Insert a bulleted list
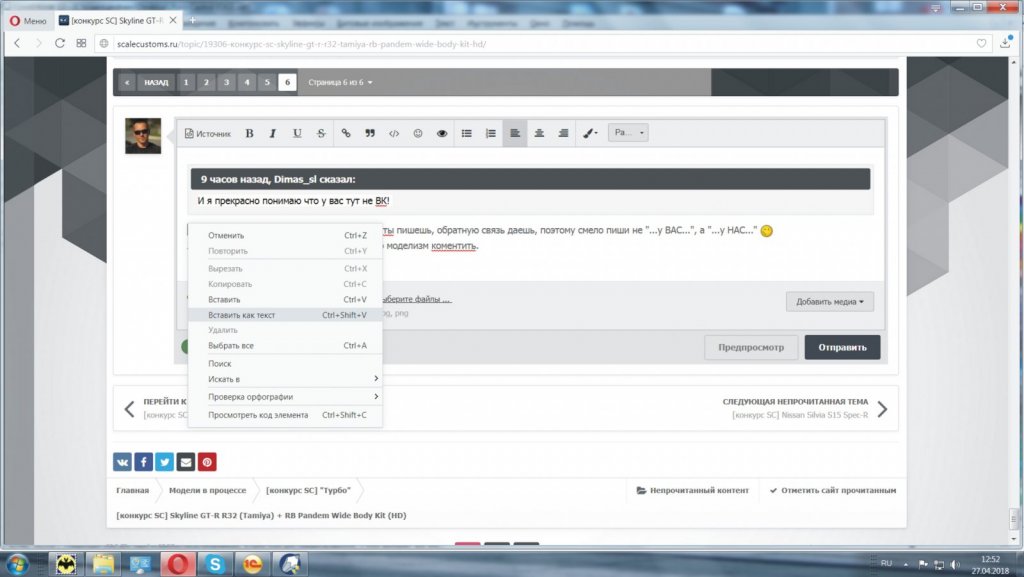Viewport: 1024px width, 577px height. 466,133
